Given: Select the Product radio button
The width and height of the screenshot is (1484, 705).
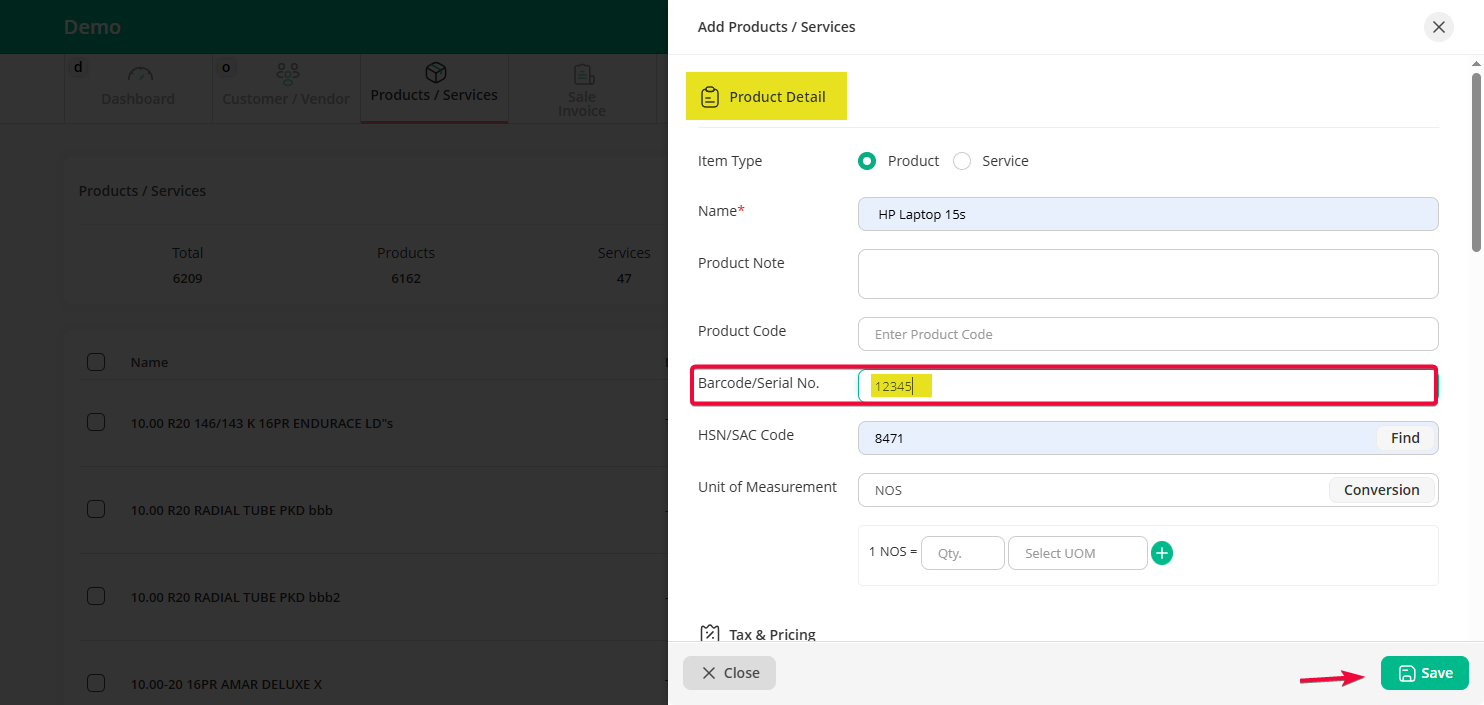Looking at the screenshot, I should pos(867,161).
